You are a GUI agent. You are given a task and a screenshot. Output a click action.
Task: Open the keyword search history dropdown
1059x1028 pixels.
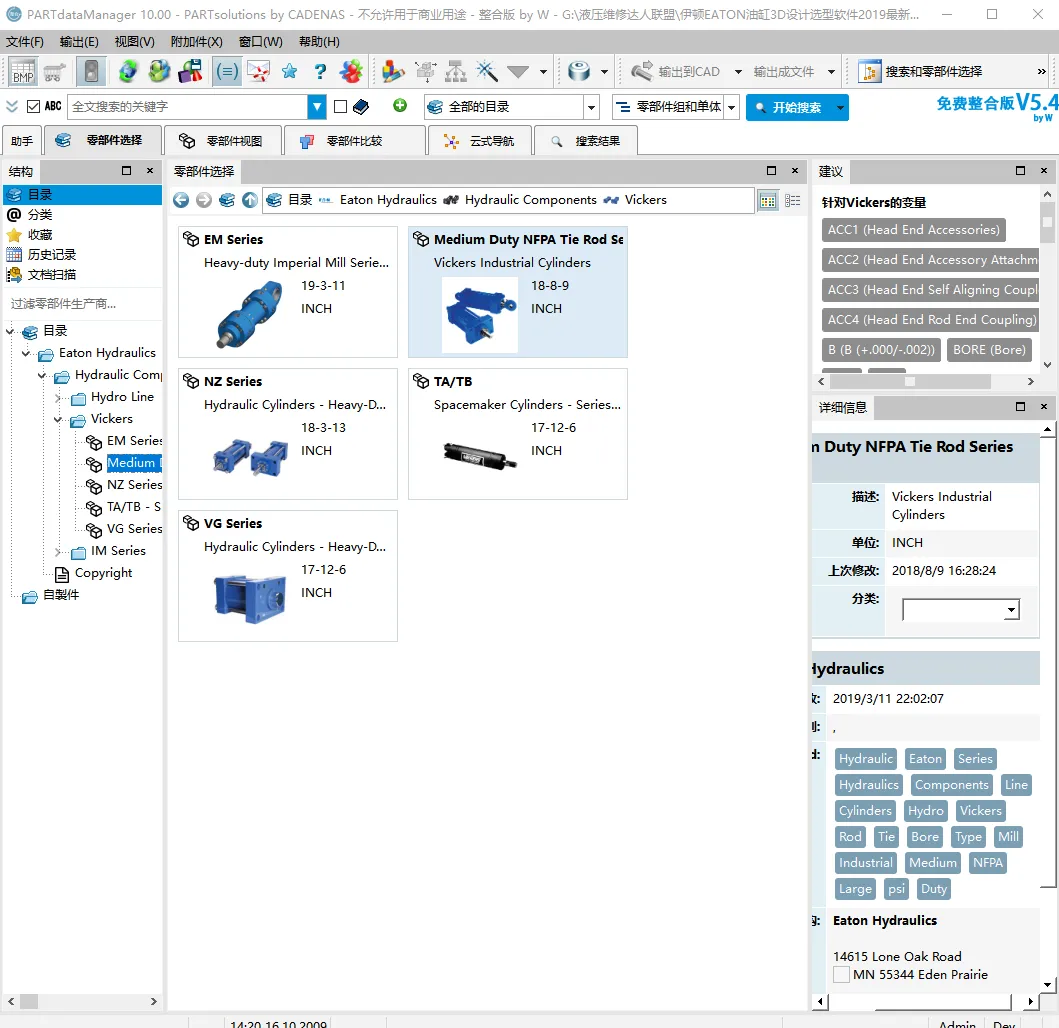coord(317,107)
